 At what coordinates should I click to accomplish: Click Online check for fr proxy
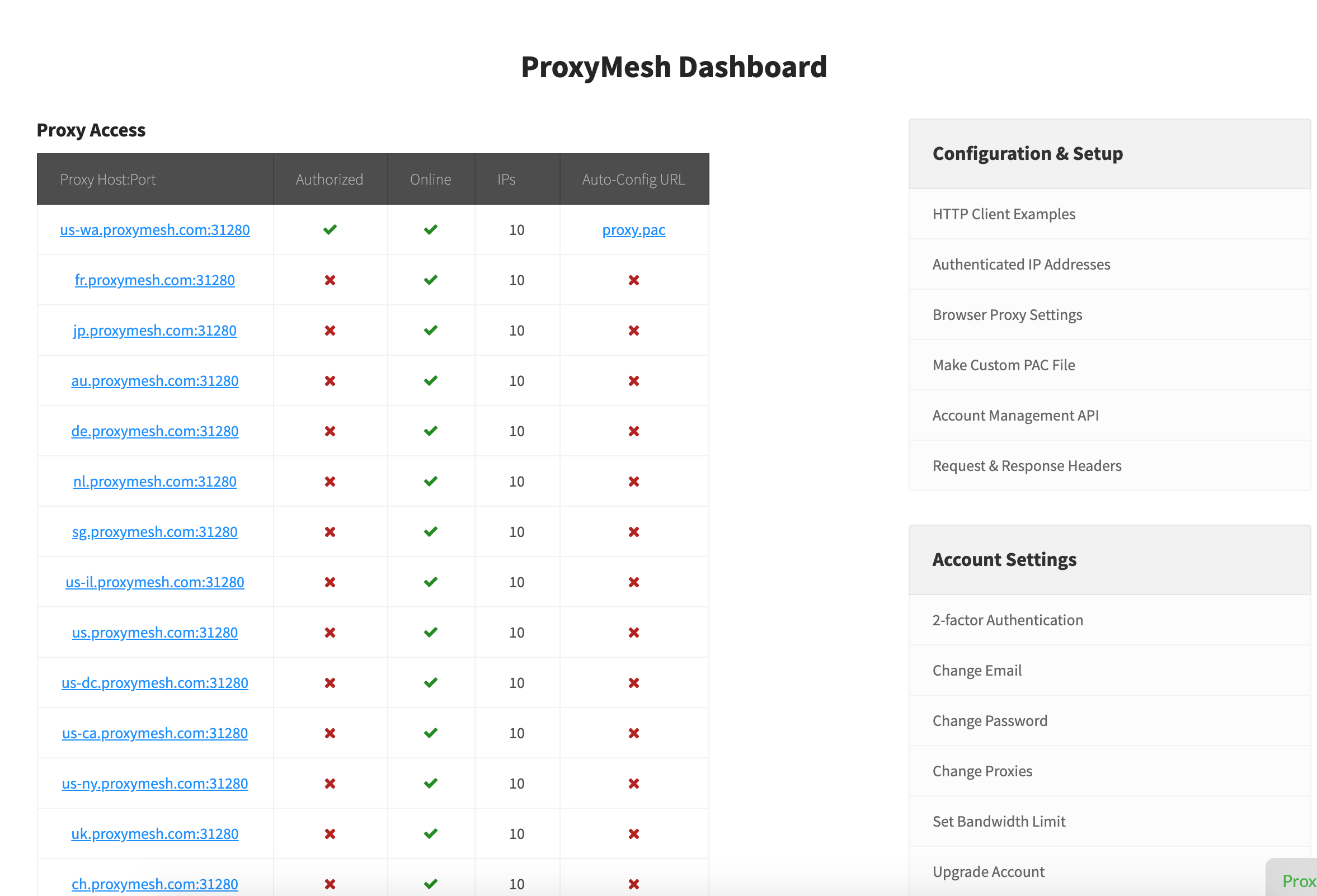click(x=431, y=280)
